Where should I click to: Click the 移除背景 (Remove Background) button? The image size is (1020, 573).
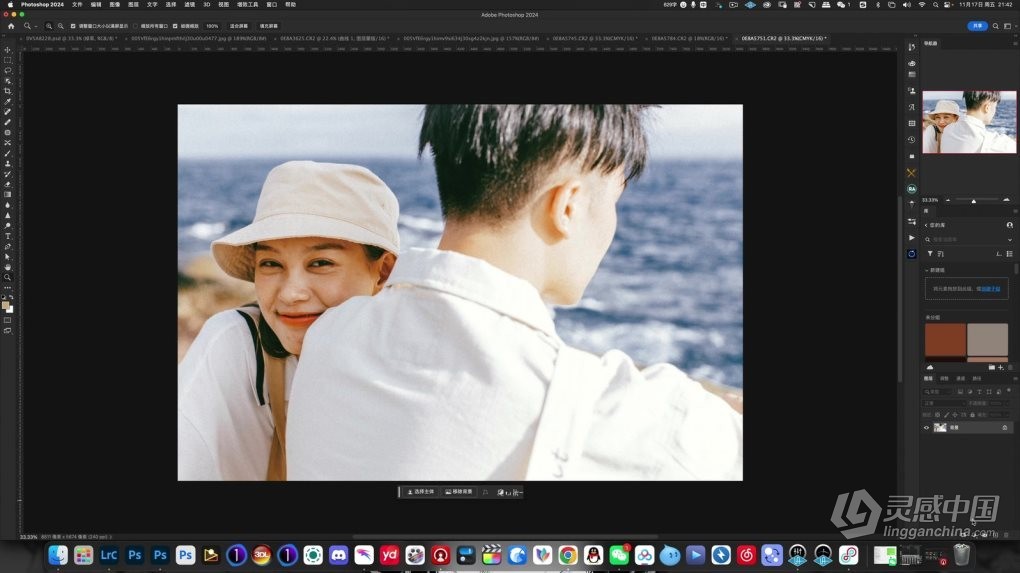coord(460,492)
